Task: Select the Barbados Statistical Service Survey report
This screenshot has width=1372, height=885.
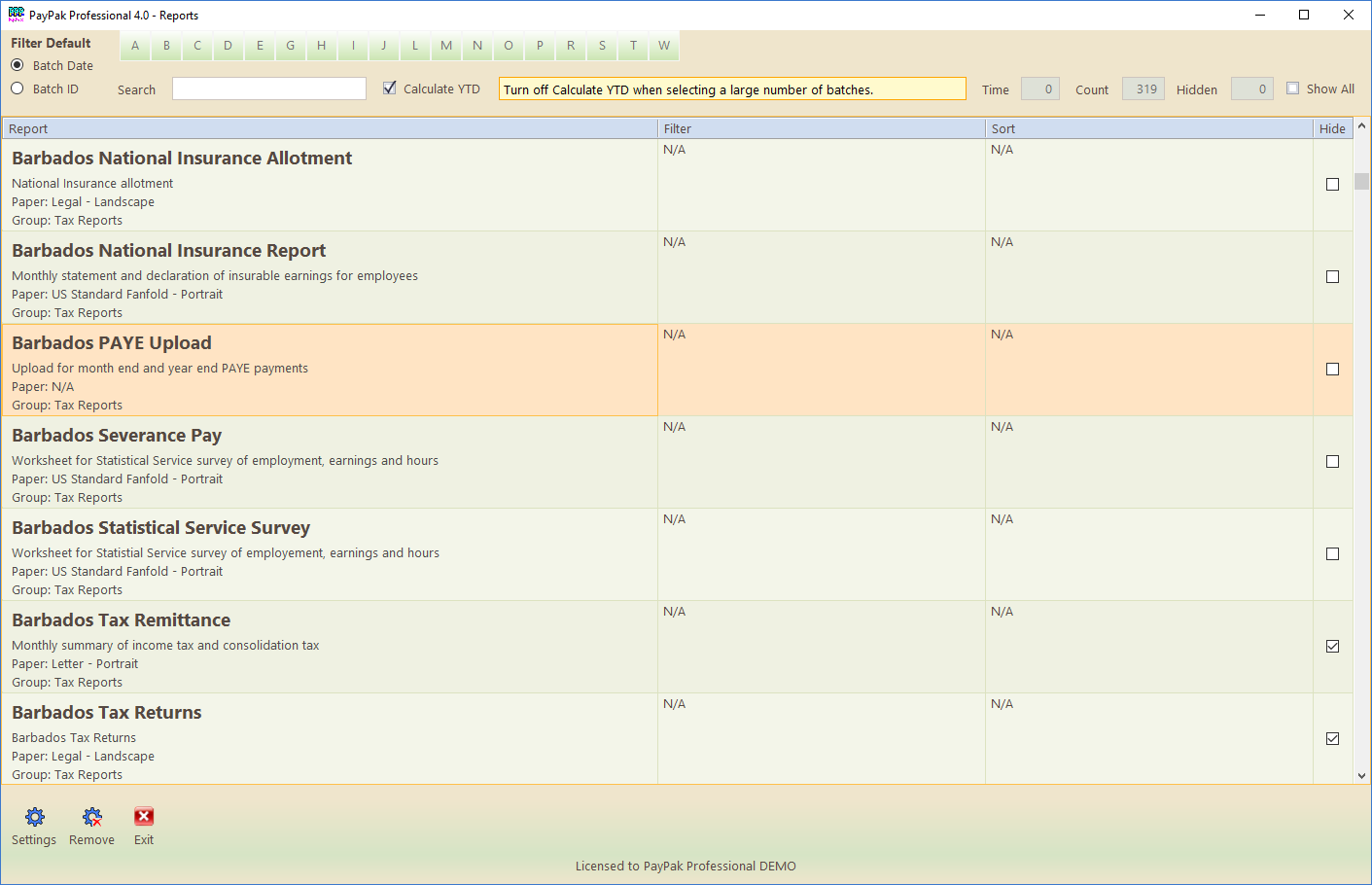Action: 161,528
